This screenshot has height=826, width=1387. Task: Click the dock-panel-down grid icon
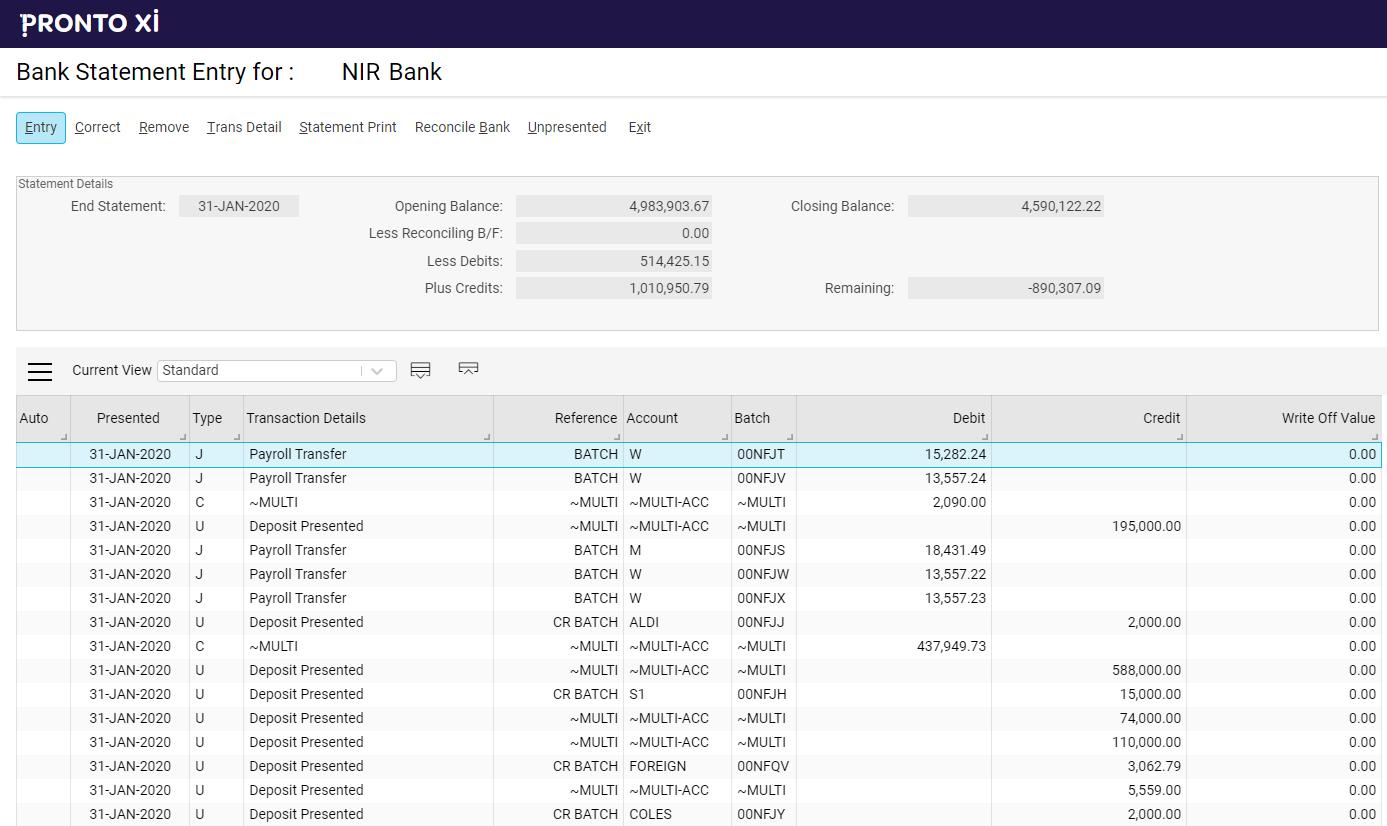pos(420,369)
